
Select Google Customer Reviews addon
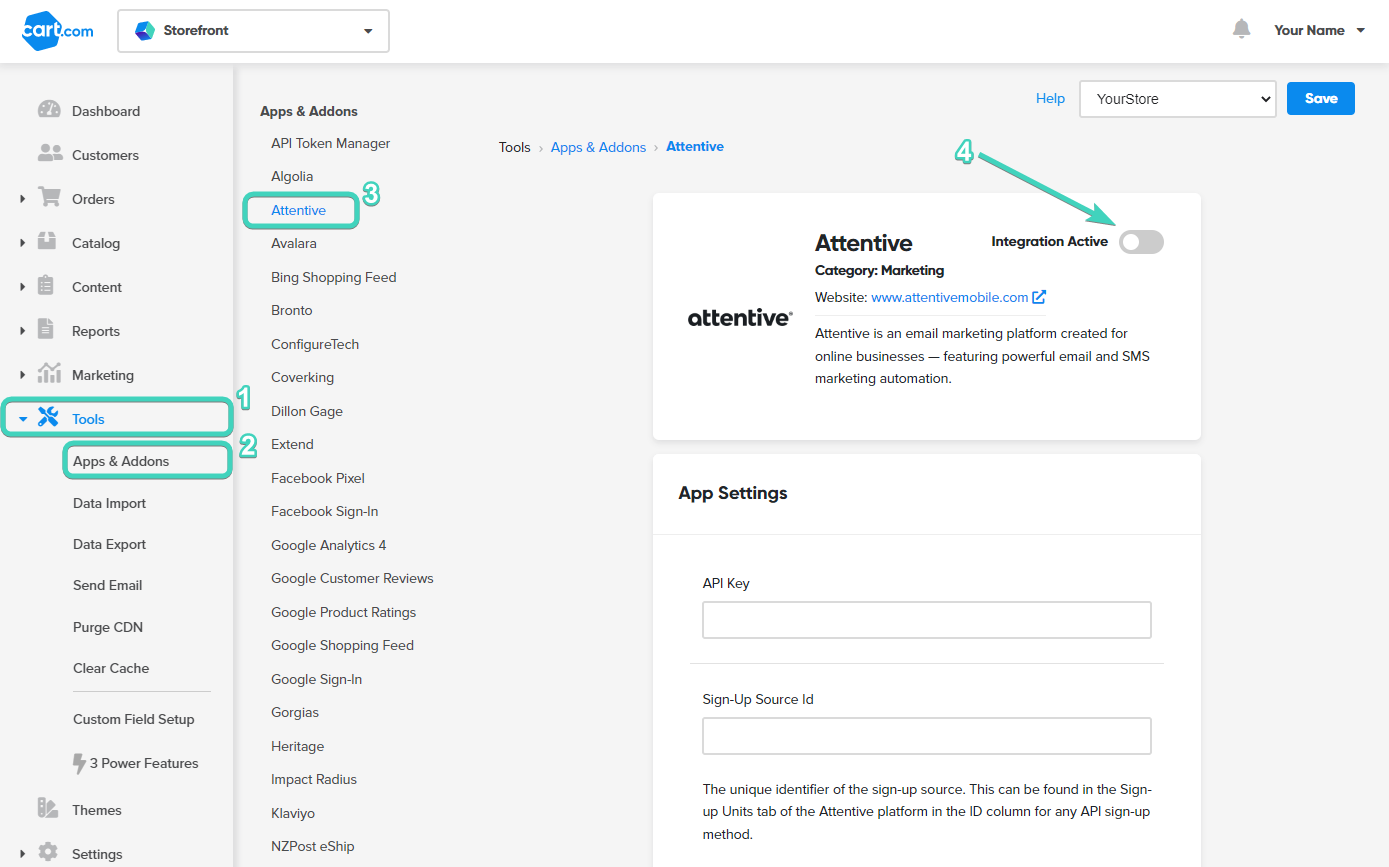(x=352, y=578)
